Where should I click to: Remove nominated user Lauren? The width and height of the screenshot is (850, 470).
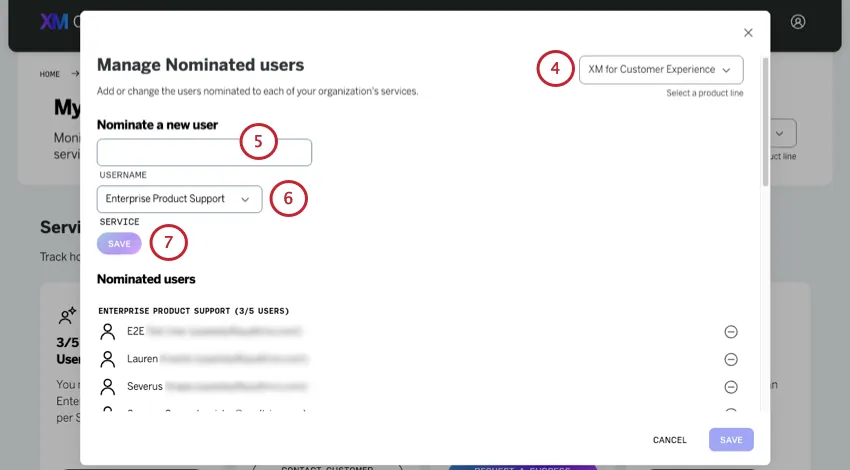coord(731,359)
